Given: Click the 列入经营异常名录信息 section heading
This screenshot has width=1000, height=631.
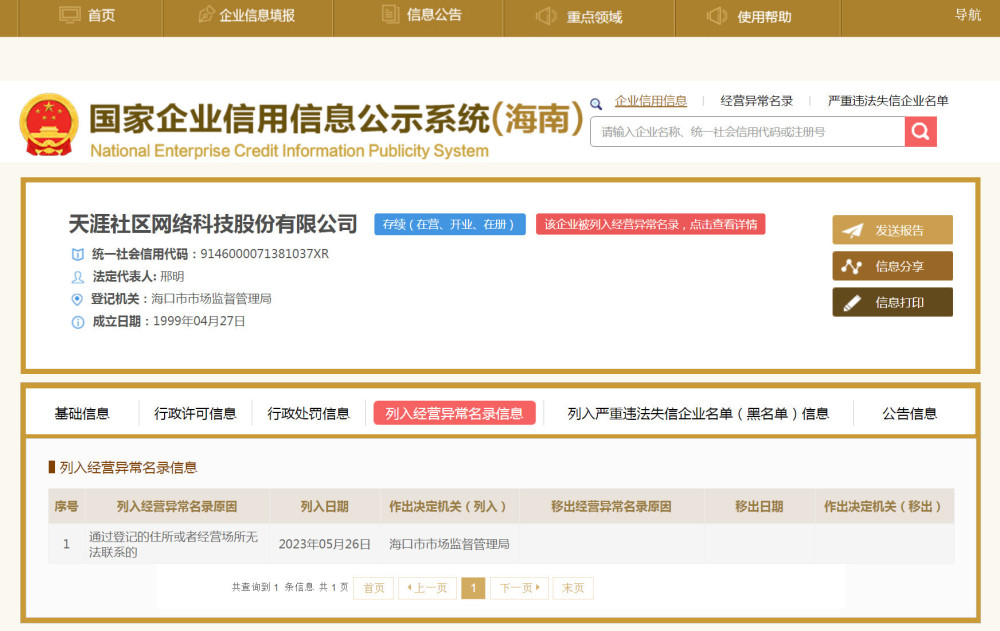Looking at the screenshot, I should pos(128,468).
